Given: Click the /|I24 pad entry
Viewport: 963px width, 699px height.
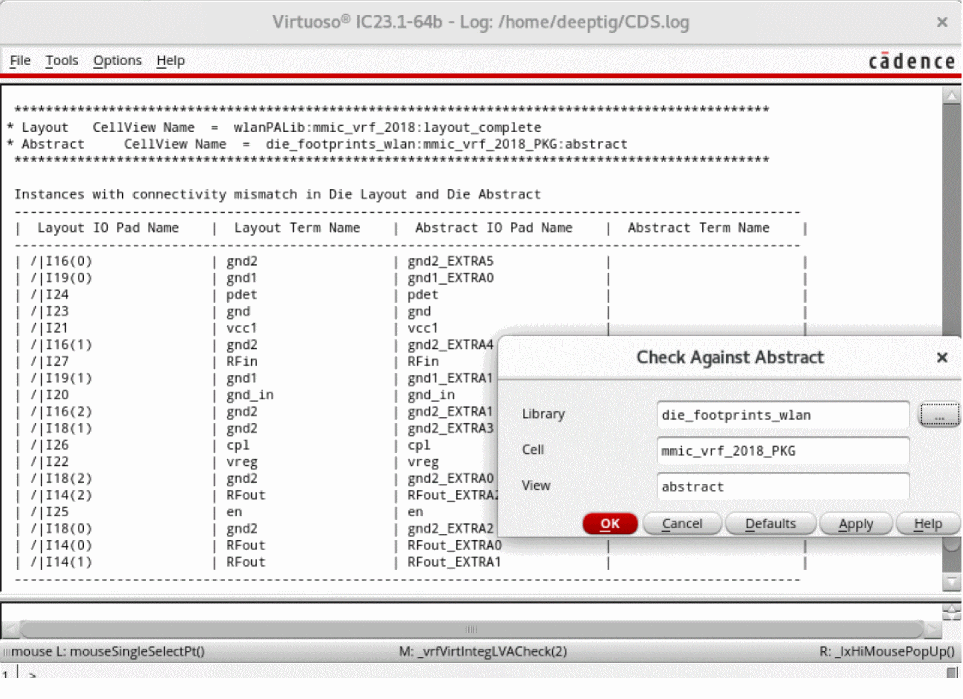Looking at the screenshot, I should click(x=50, y=294).
